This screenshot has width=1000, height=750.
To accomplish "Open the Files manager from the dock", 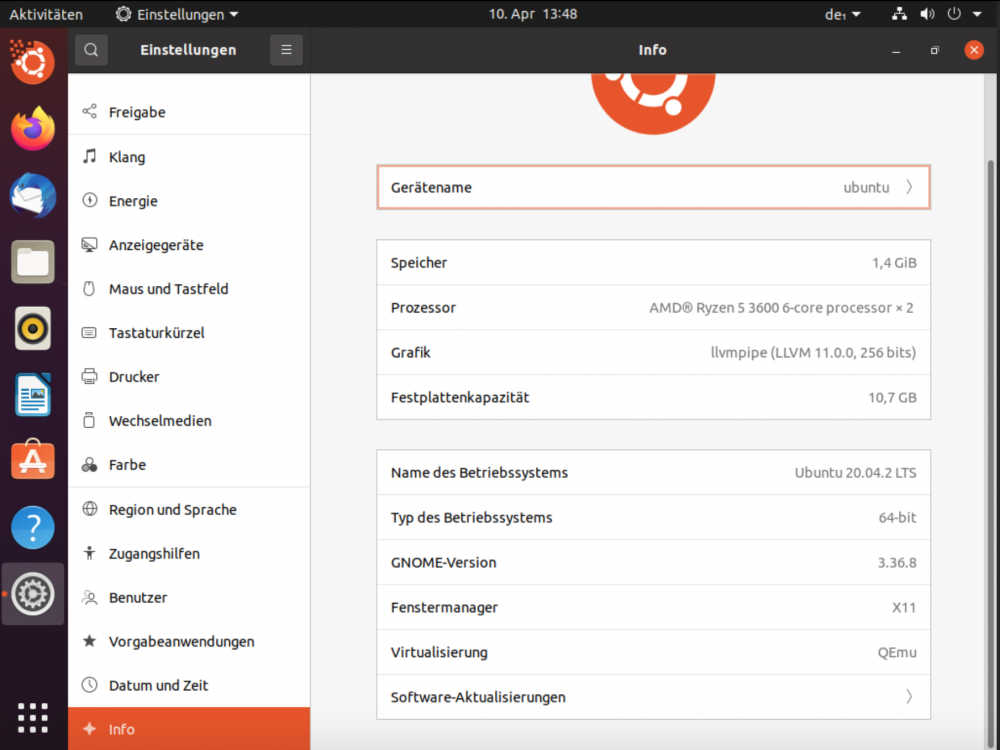I will pos(33,261).
